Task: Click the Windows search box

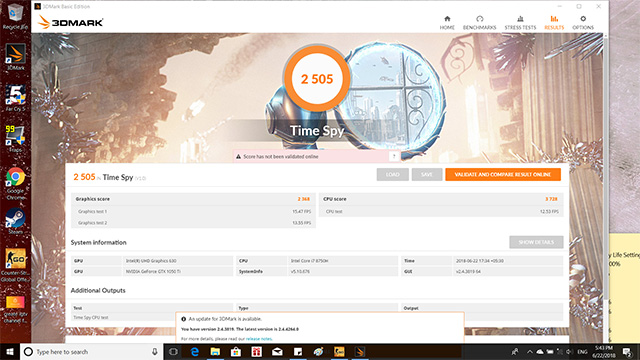Action: coord(92,351)
